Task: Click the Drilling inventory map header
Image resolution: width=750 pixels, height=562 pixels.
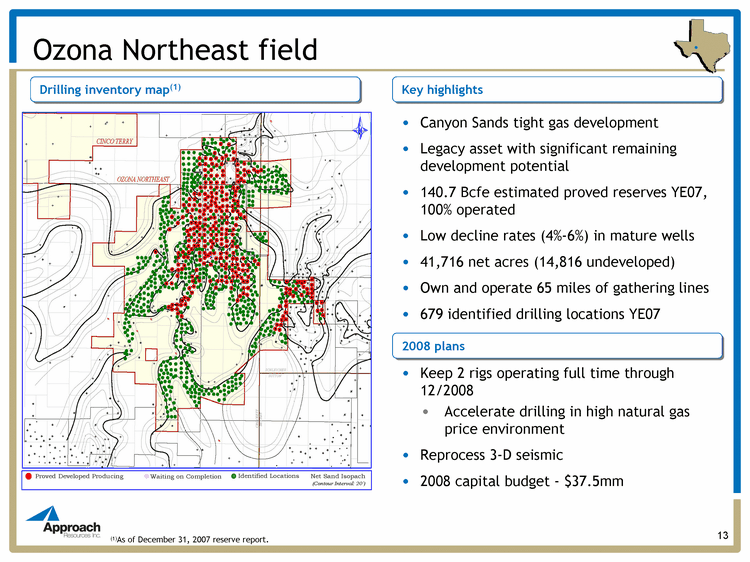Action: click(x=111, y=90)
